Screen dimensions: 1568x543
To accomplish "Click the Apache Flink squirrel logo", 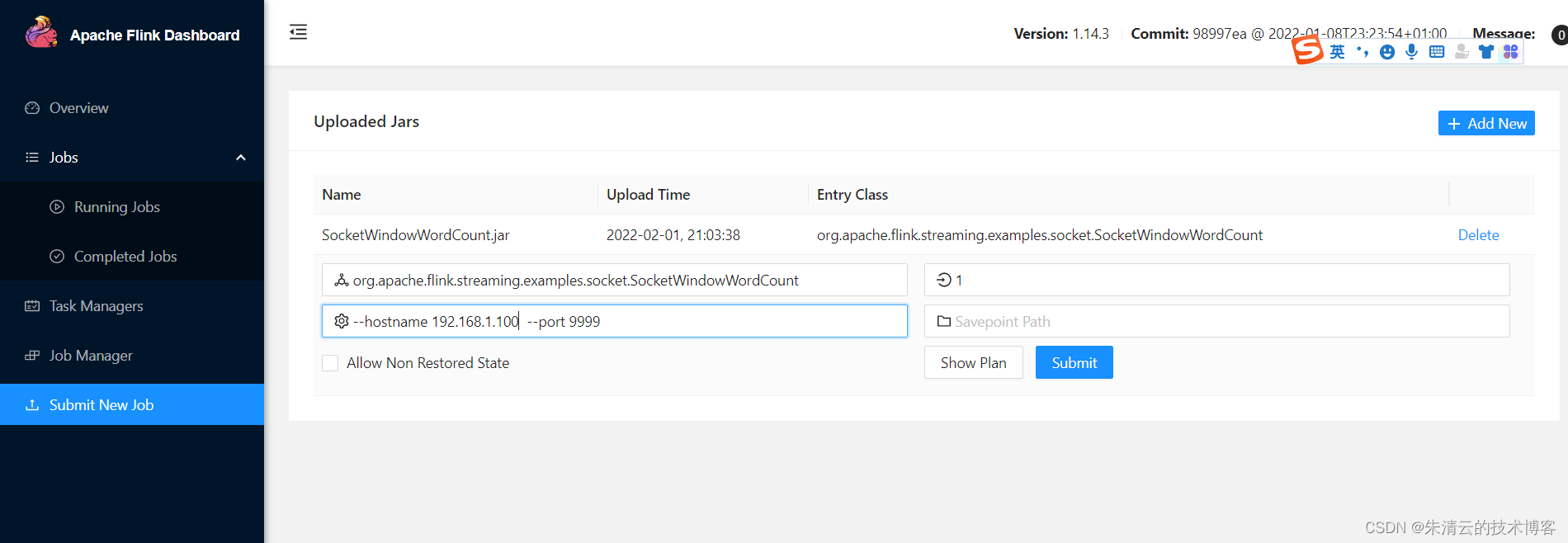I will pyautogui.click(x=41, y=33).
